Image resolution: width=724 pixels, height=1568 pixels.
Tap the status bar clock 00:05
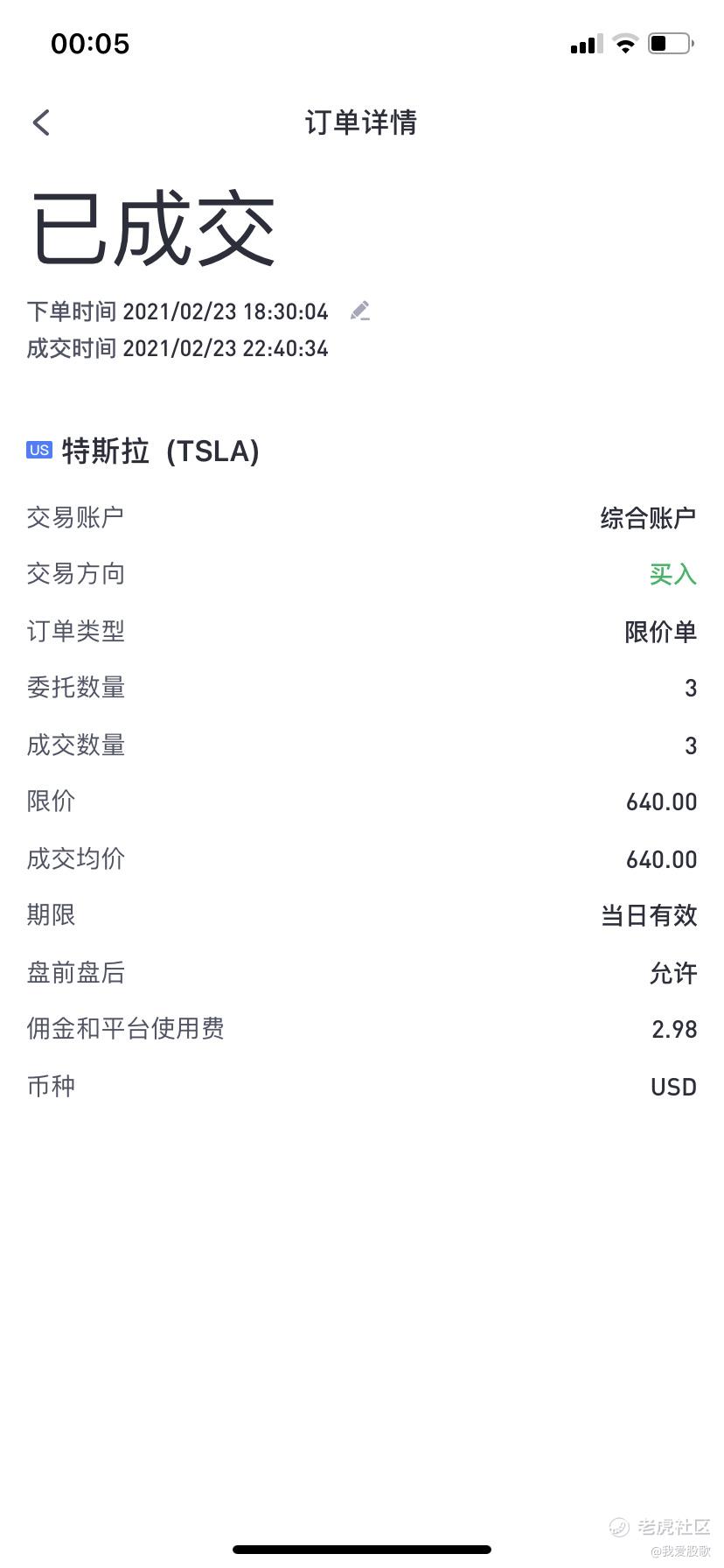coord(90,44)
